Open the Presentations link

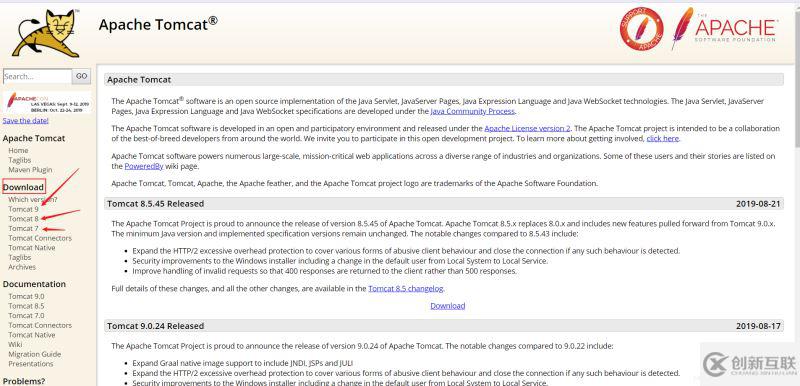31,364
